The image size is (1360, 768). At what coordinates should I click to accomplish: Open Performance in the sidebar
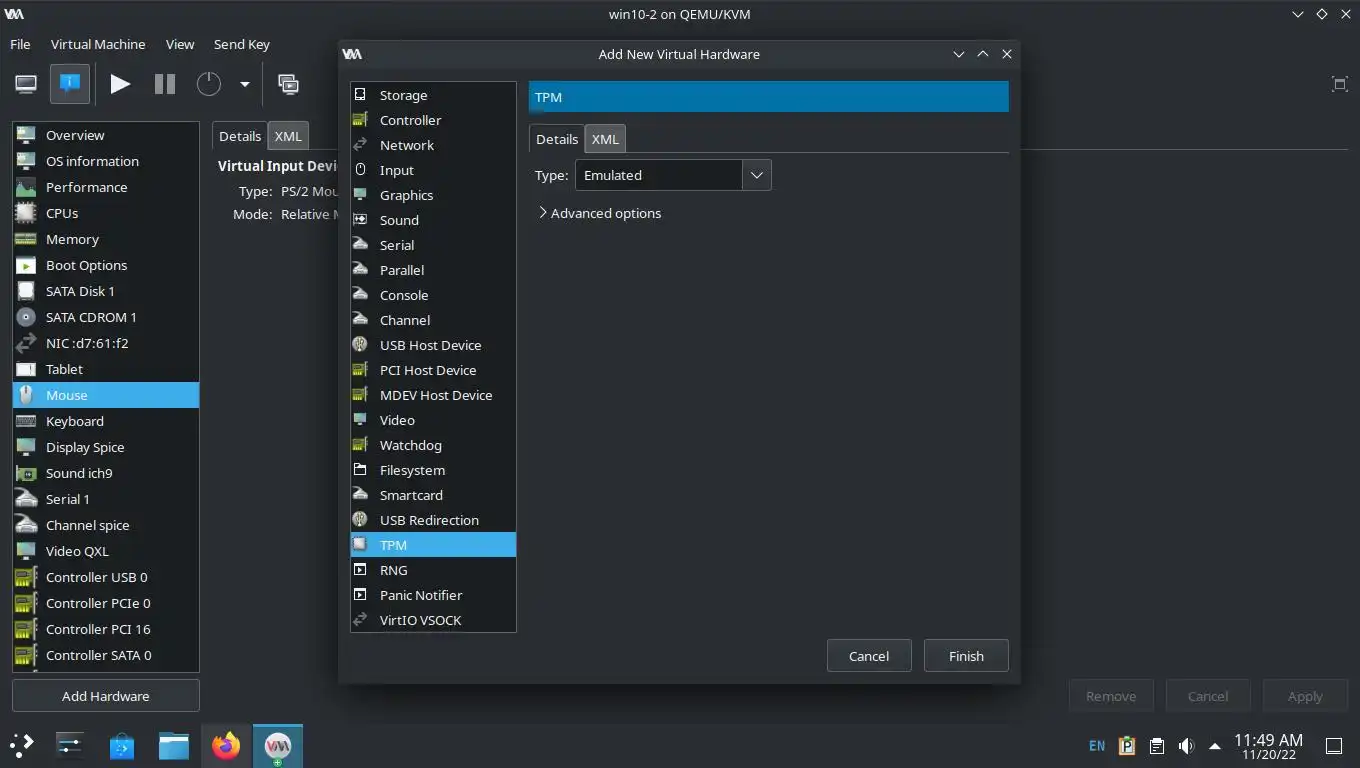106,187
